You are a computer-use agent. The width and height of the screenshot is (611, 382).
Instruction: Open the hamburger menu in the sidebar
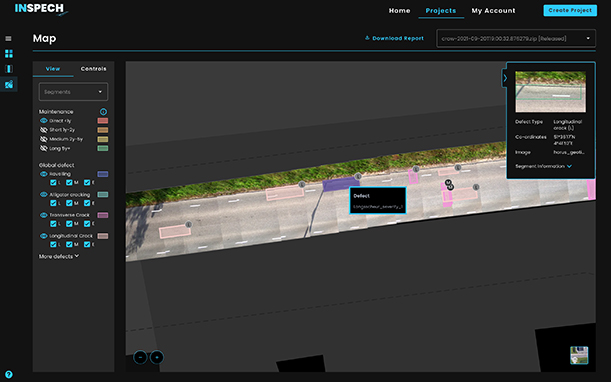(8, 38)
